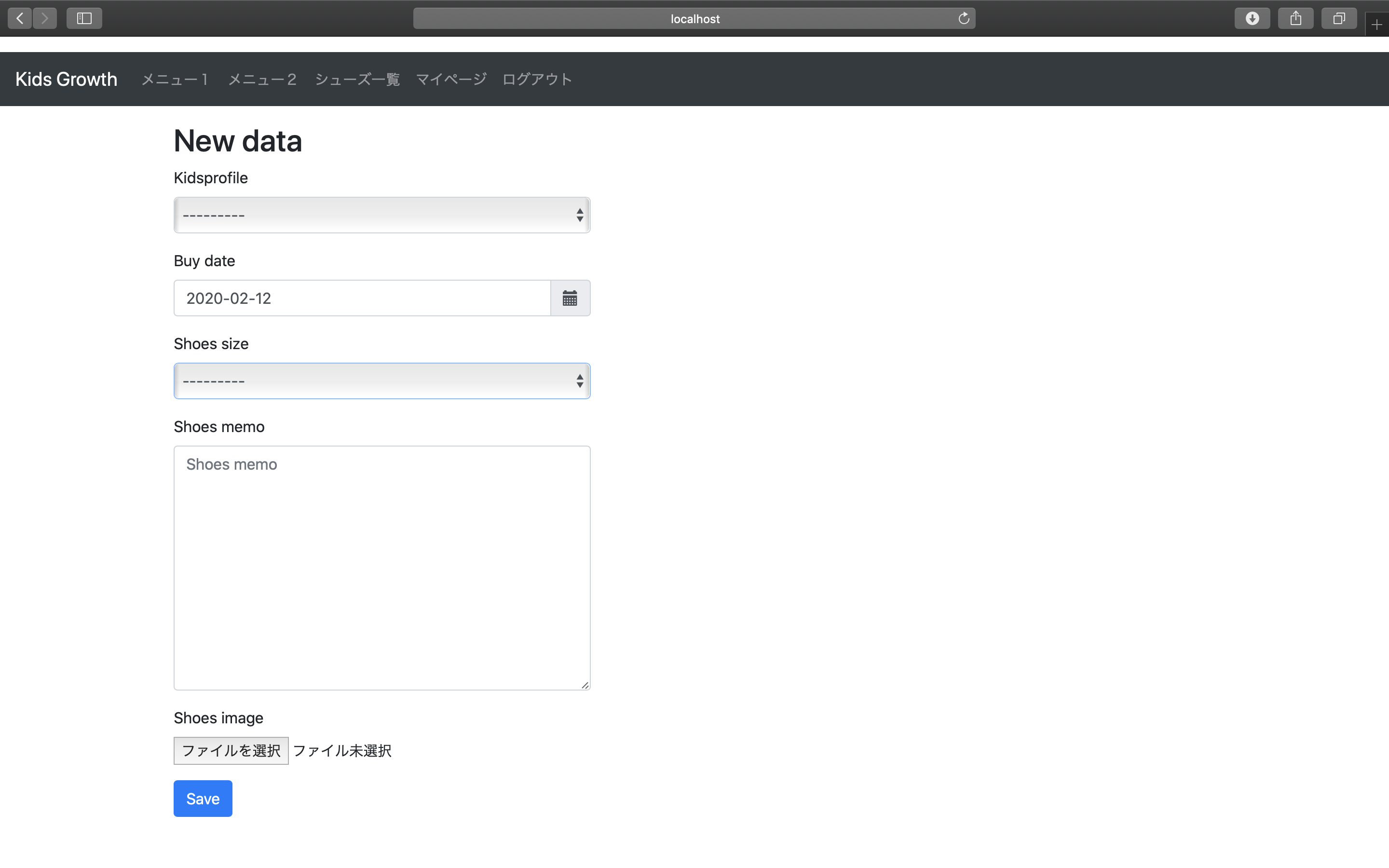Click the reload page icon
This screenshot has width=1389, height=868.
tap(964, 18)
